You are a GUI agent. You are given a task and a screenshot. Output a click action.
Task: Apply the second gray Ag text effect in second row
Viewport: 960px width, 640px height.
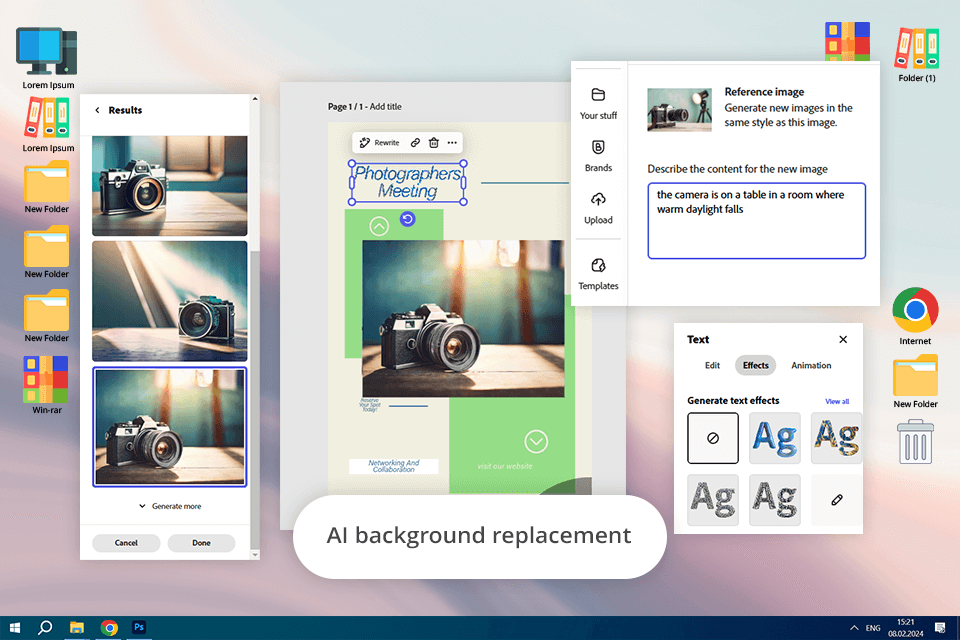[x=774, y=500]
